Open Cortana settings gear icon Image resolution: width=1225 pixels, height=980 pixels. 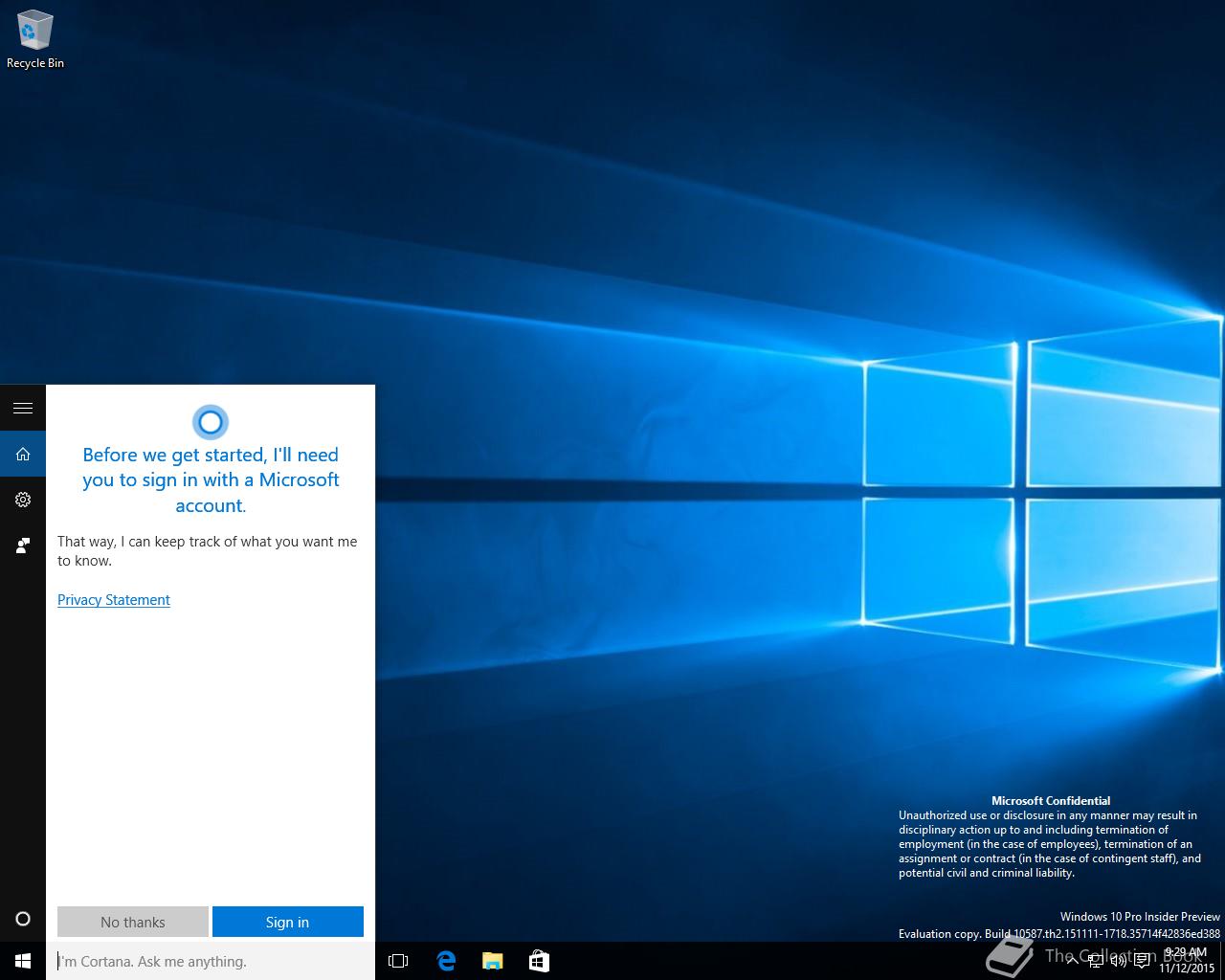pyautogui.click(x=23, y=500)
